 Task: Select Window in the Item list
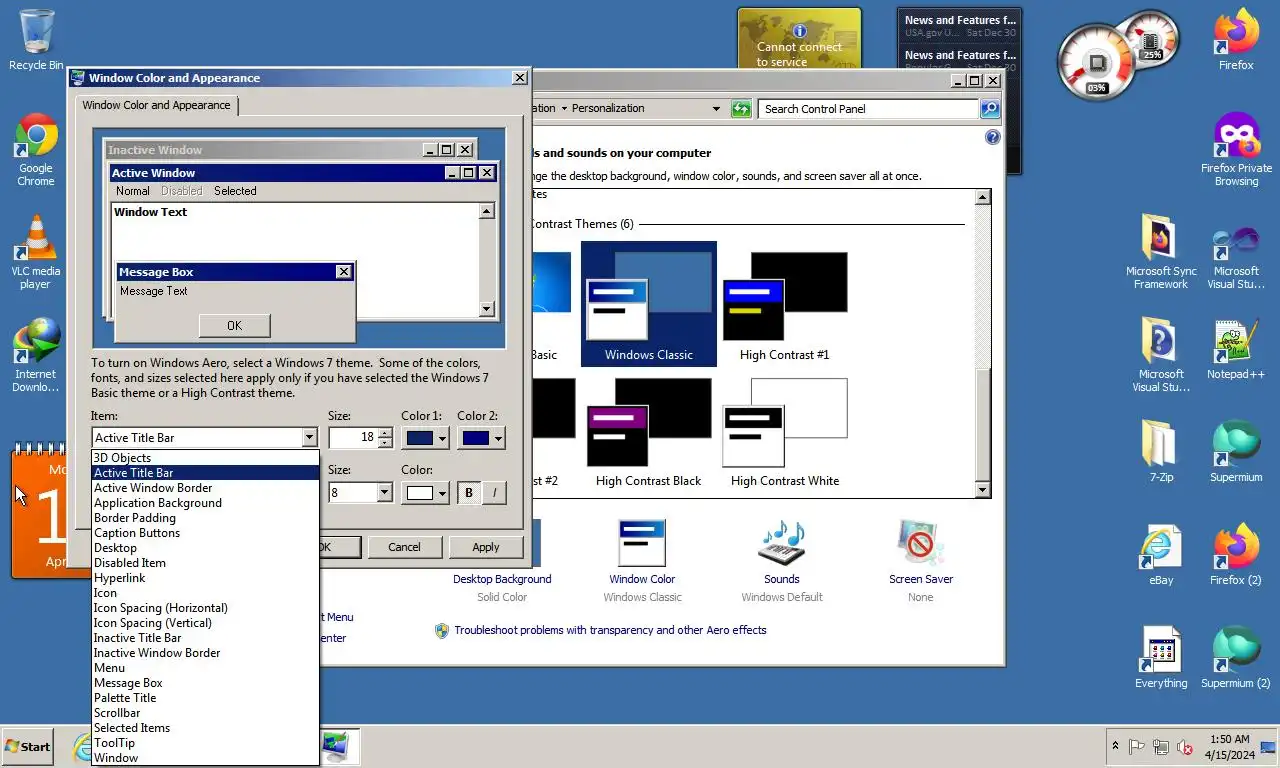pos(205,758)
